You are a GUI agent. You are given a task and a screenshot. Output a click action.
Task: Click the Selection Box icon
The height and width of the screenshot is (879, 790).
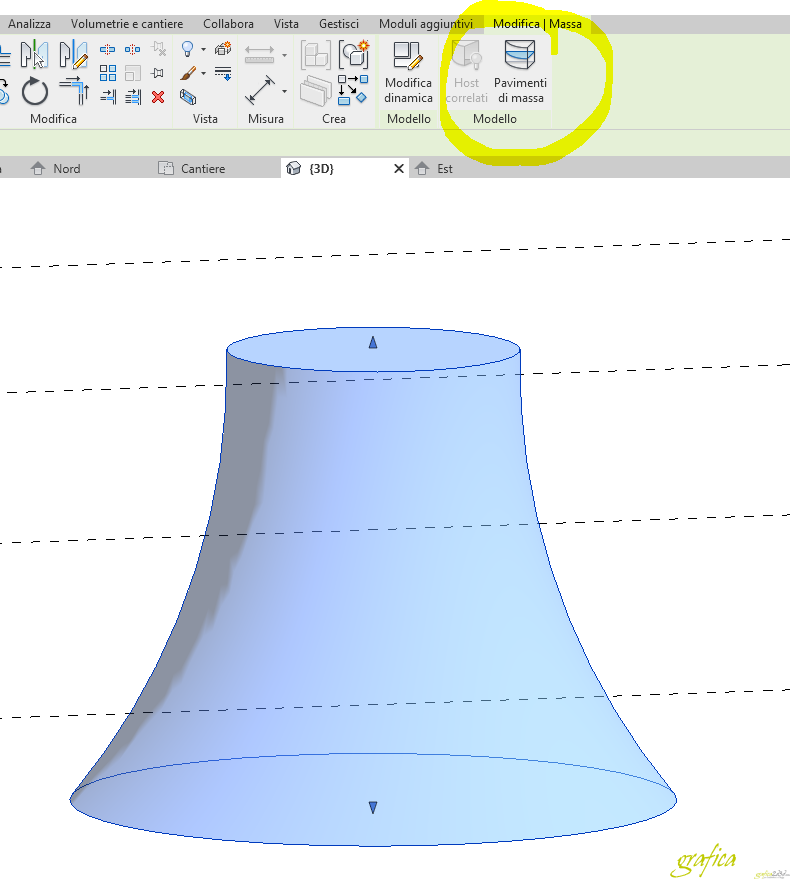188,97
